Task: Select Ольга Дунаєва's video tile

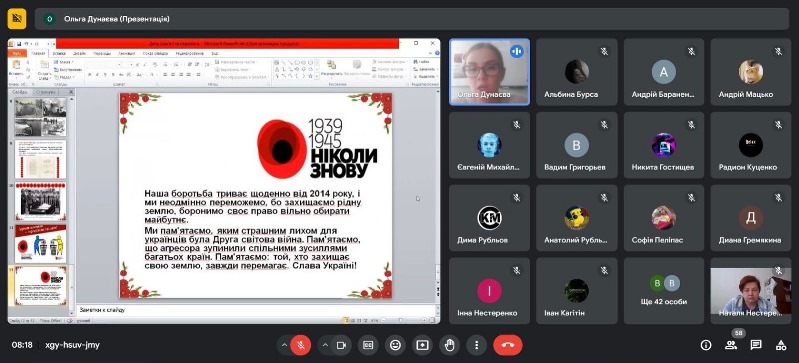Action: [x=489, y=72]
